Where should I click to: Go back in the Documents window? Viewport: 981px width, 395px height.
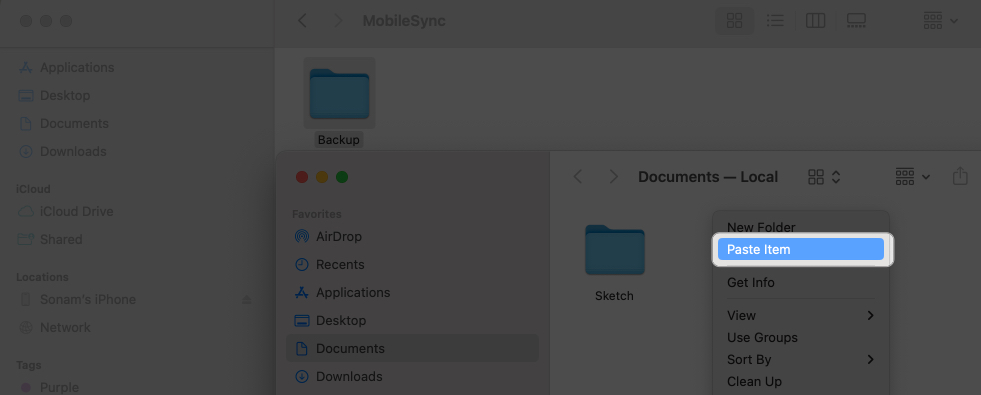(578, 177)
